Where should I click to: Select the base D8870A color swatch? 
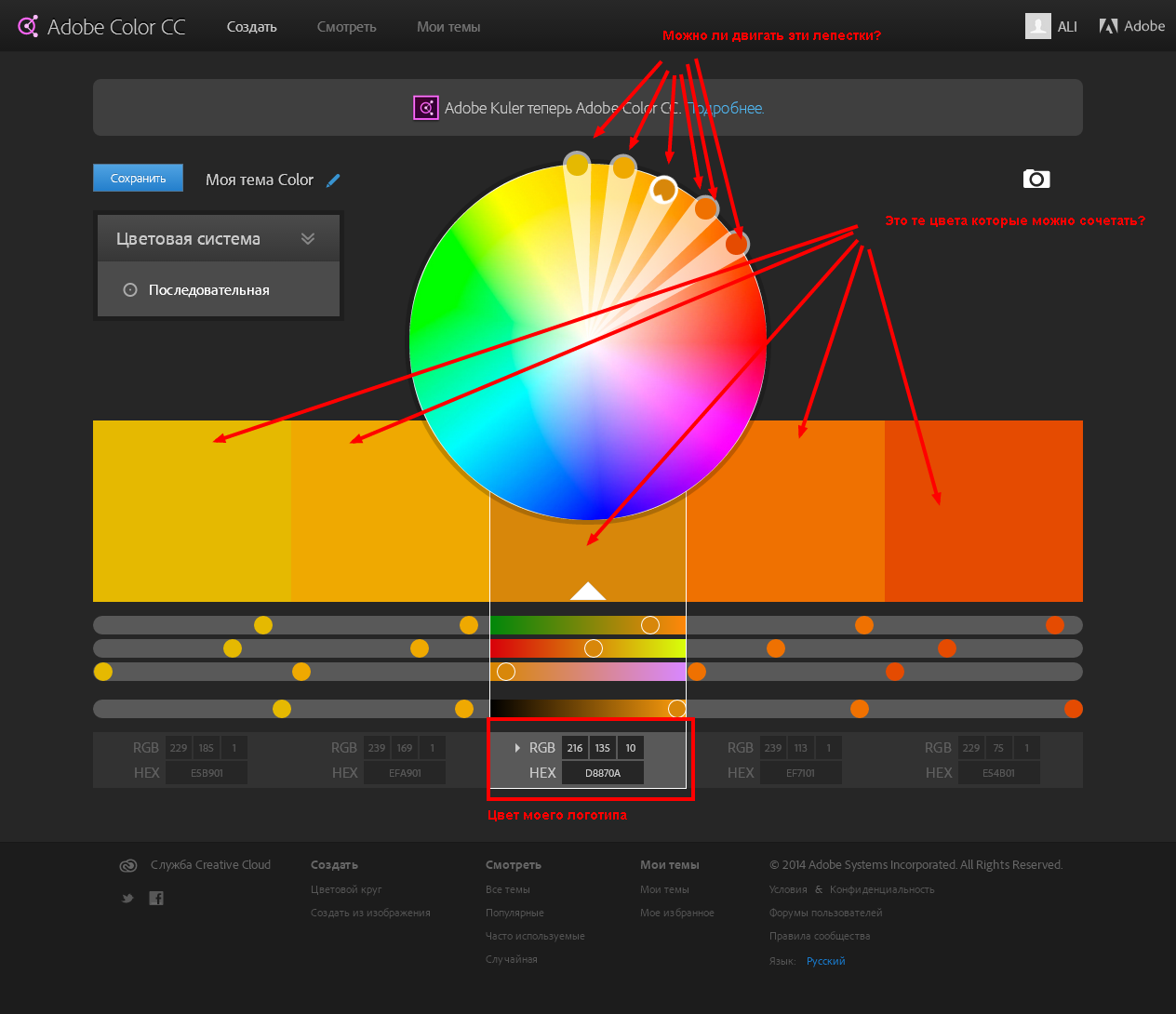click(x=588, y=558)
